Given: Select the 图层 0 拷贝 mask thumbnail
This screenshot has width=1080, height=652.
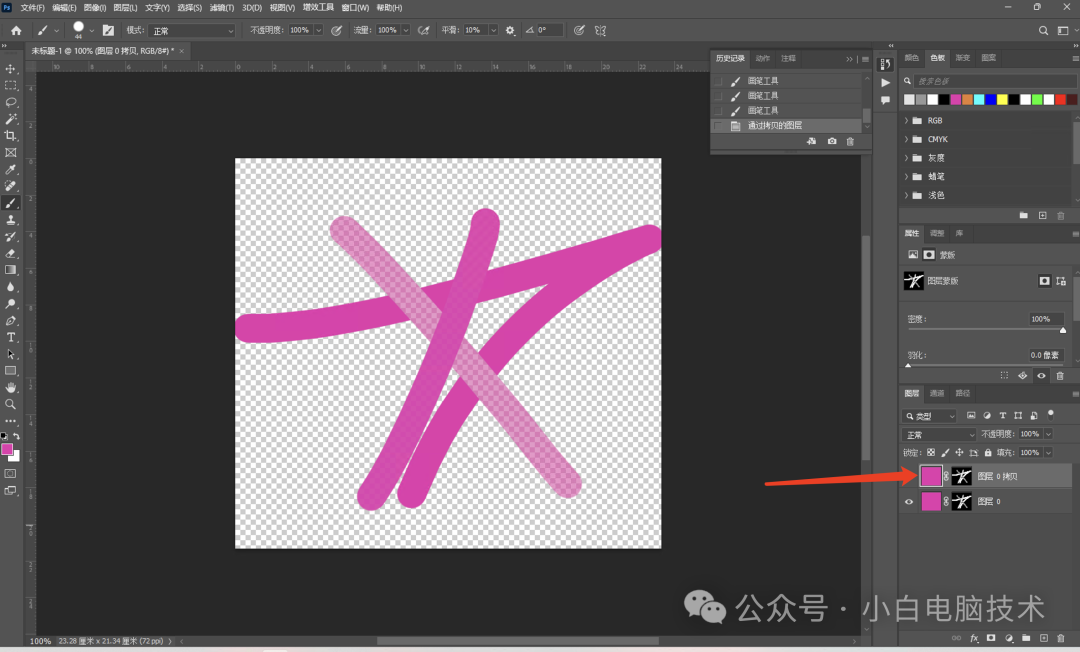Looking at the screenshot, I should tap(962, 476).
